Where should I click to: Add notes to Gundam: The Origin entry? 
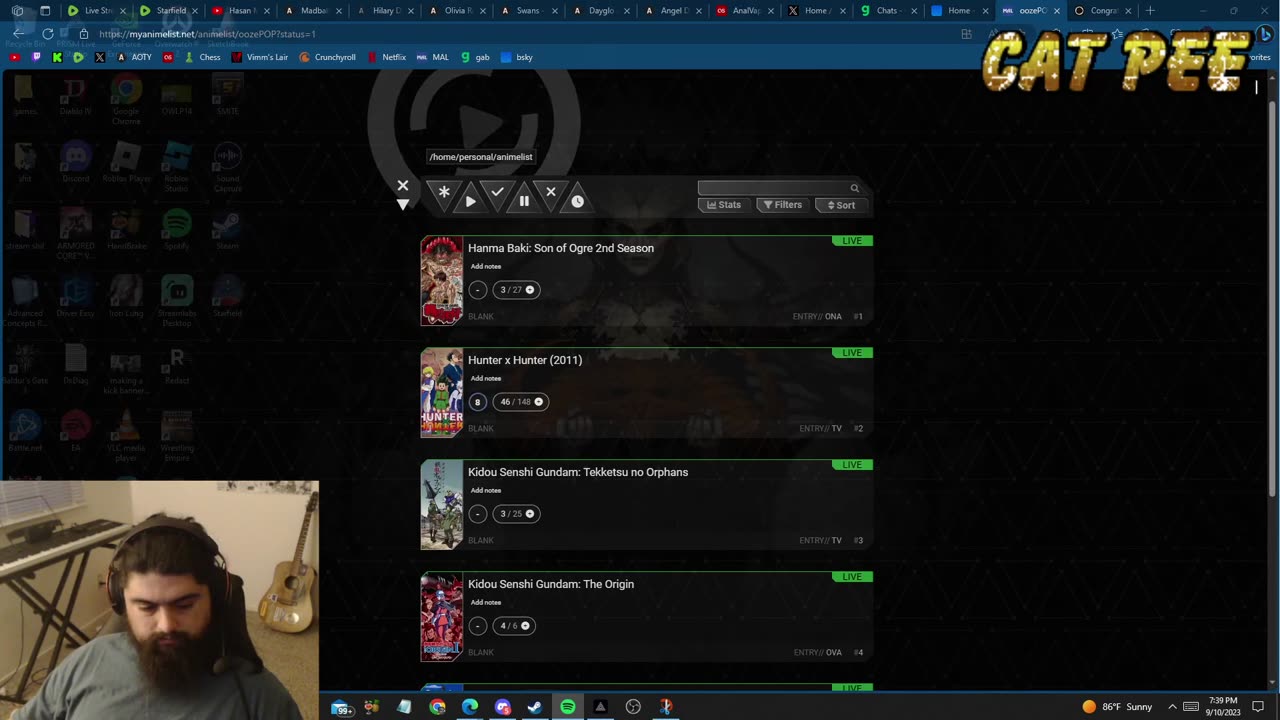(x=486, y=602)
